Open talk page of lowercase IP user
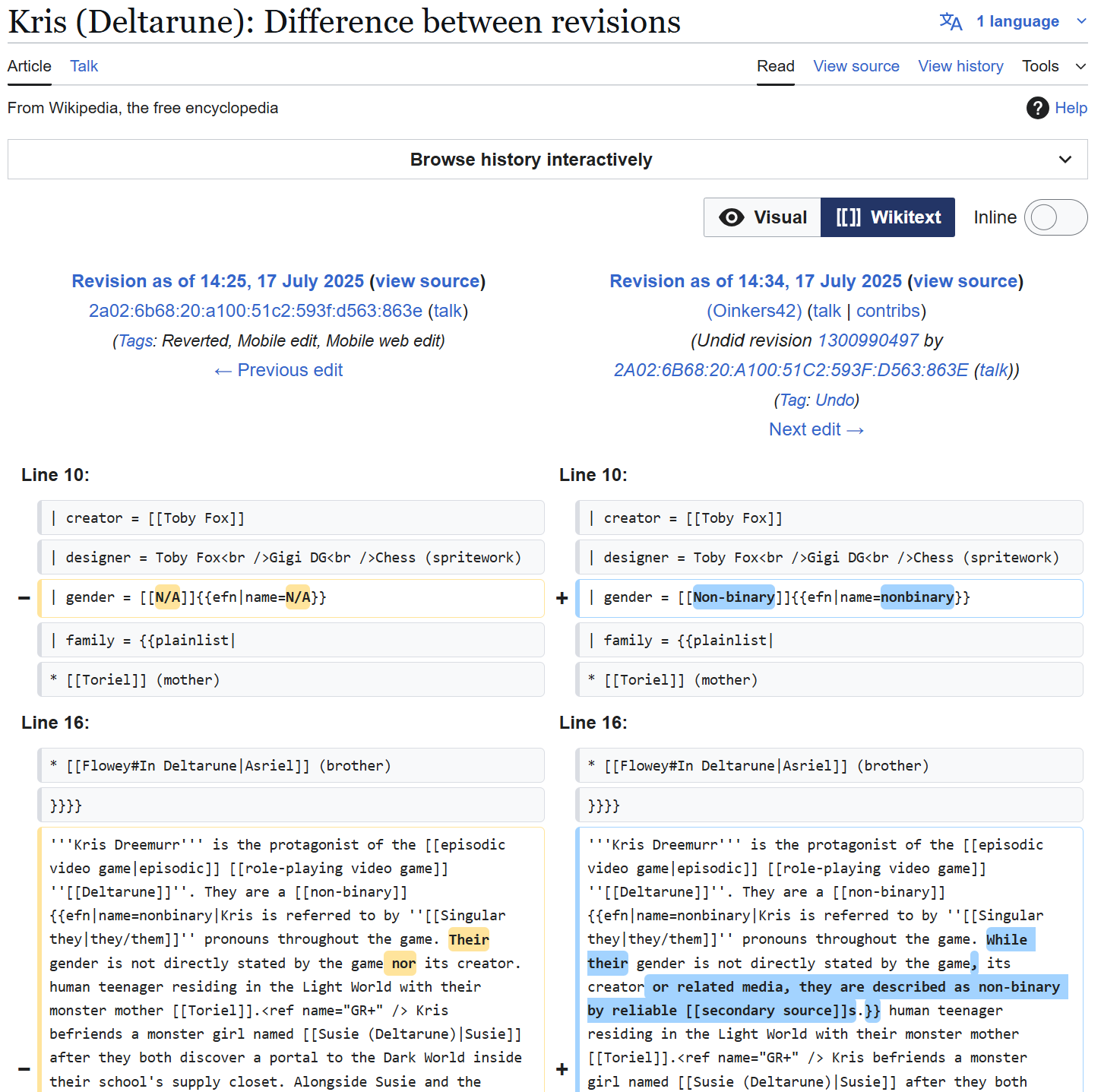1101x1092 pixels. 448,311
